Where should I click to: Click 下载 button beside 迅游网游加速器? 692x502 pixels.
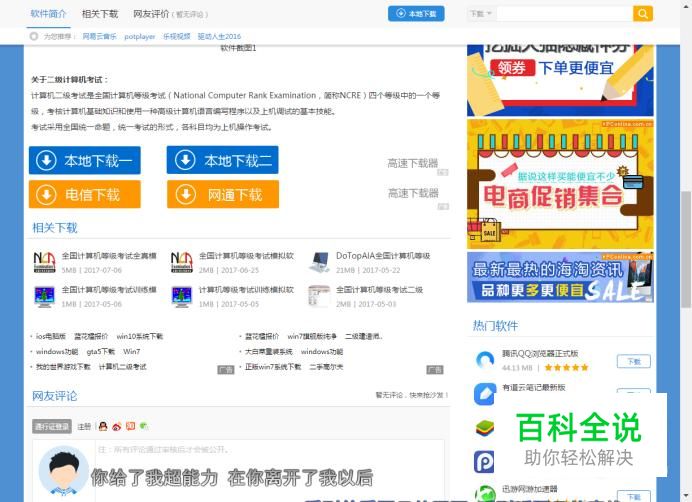(x=634, y=496)
